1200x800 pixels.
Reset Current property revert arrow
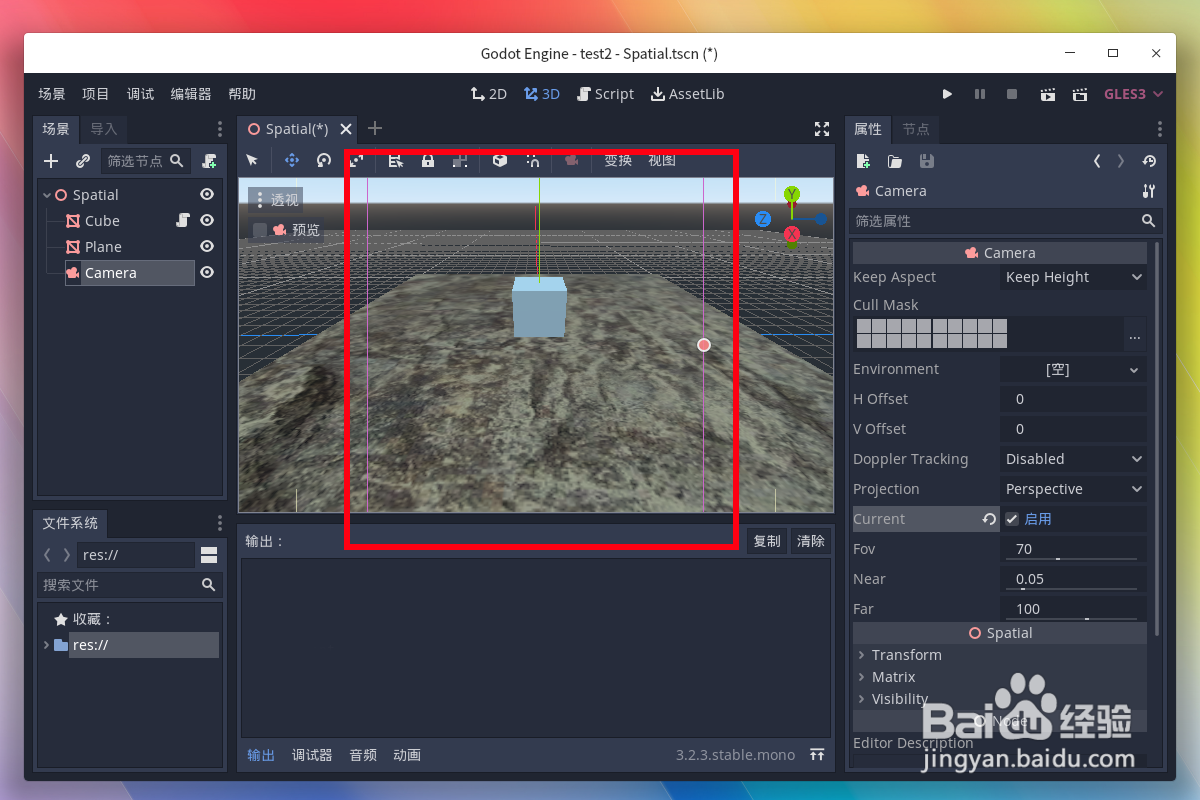[x=989, y=519]
